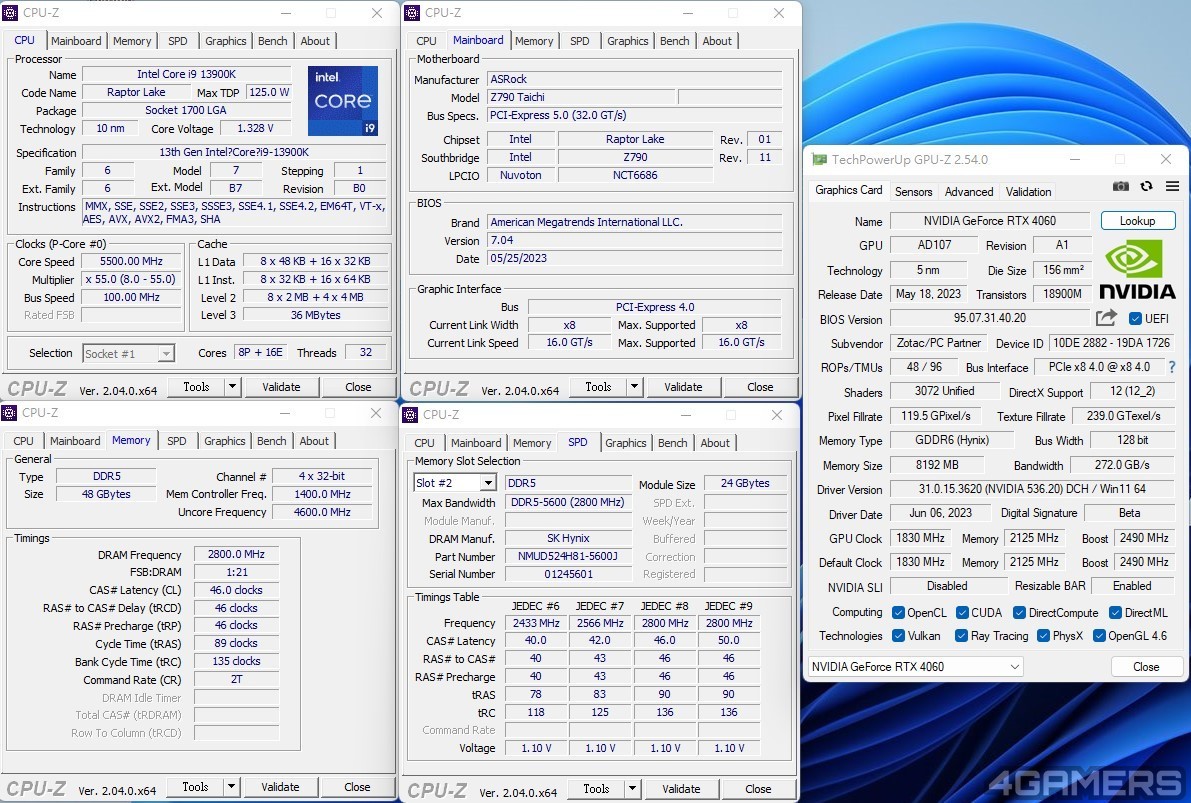Open the Slot #2 memory slot dropdown
The width and height of the screenshot is (1191, 803).
455,482
